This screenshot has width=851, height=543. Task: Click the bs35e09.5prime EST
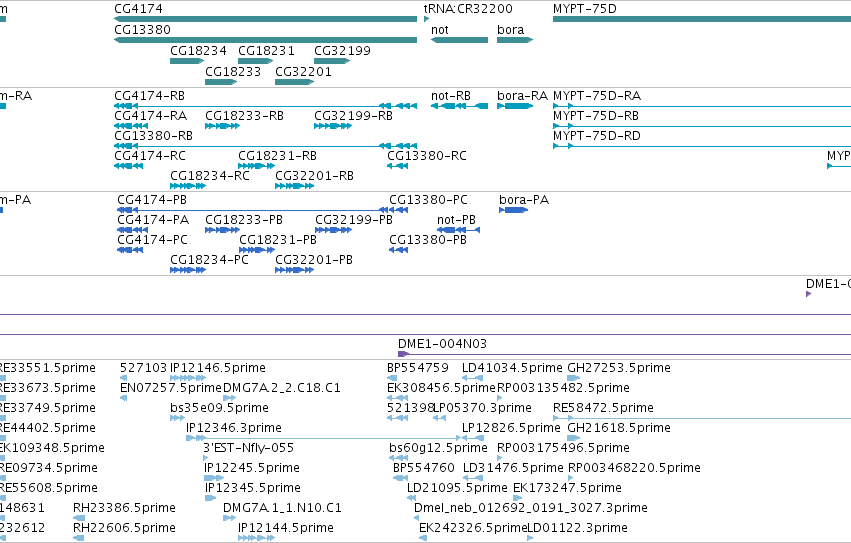click(177, 418)
